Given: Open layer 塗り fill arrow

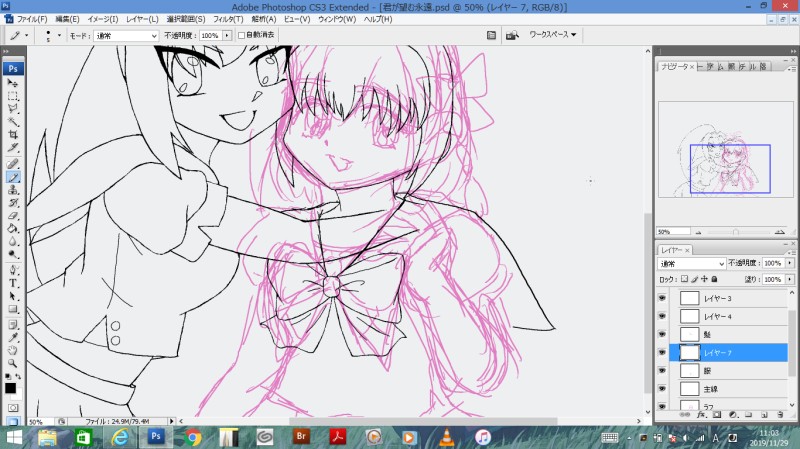Looking at the screenshot, I should [790, 279].
